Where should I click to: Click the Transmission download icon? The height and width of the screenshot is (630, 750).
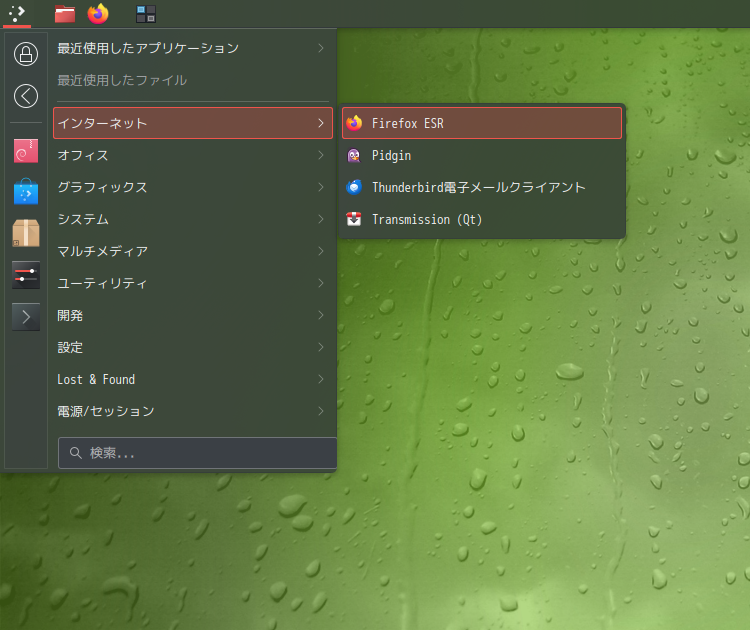click(x=354, y=219)
